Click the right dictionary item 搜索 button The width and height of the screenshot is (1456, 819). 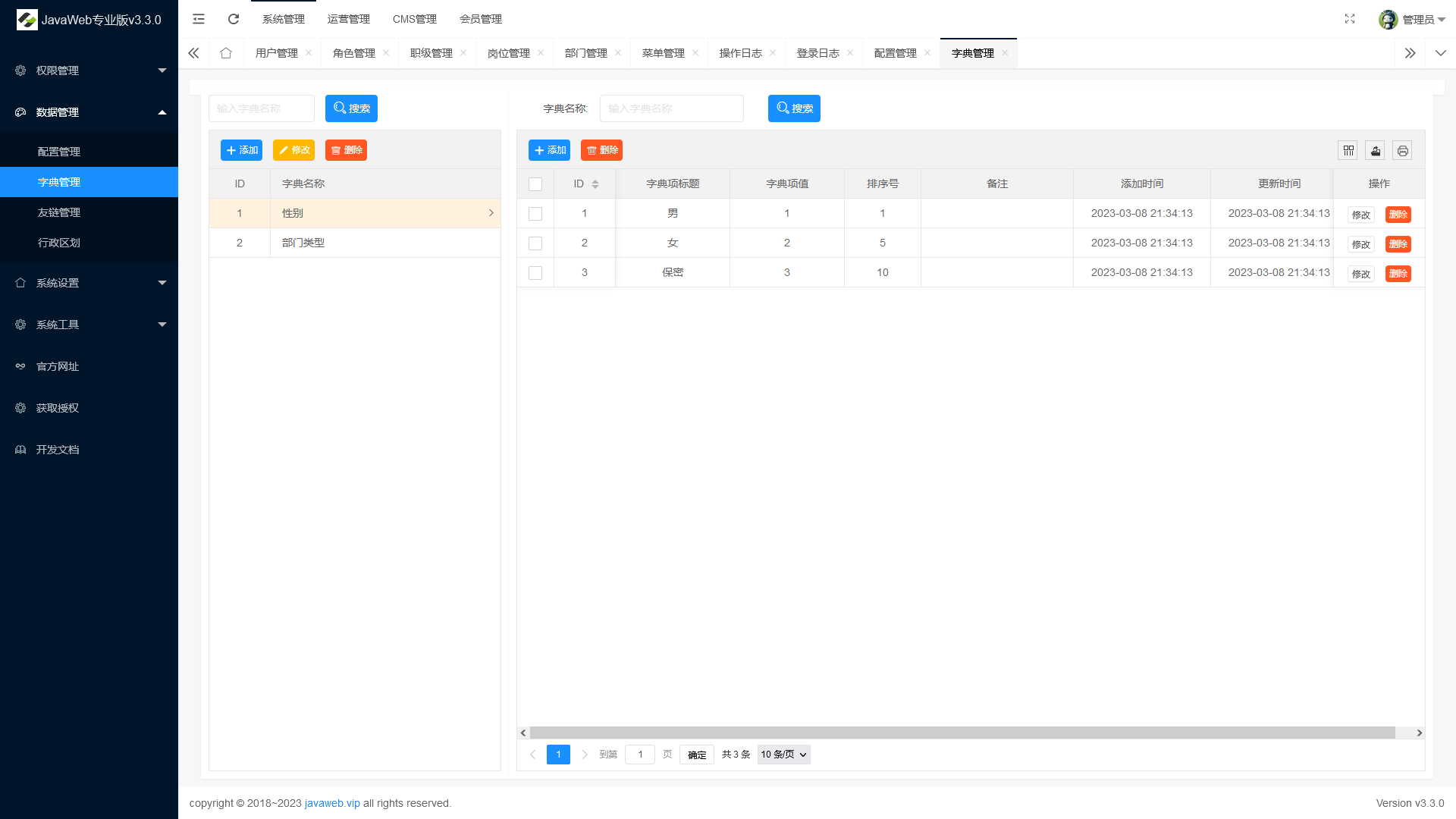click(x=794, y=108)
